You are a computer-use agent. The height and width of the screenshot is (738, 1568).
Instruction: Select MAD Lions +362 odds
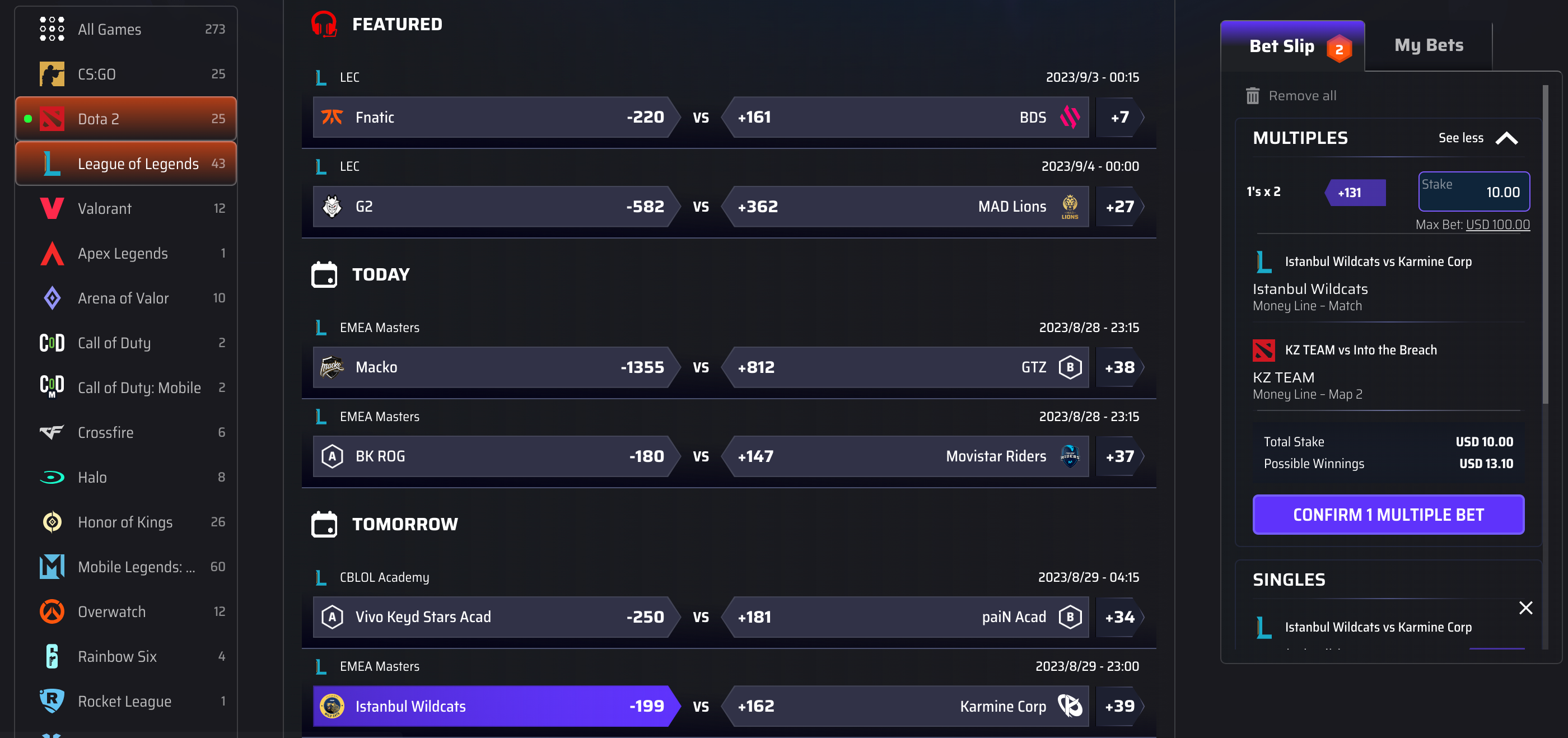click(x=905, y=207)
